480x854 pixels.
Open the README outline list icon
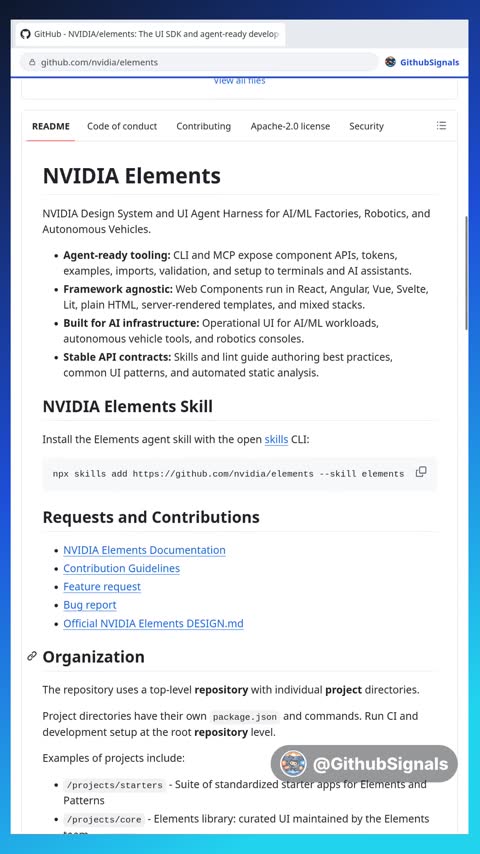click(x=441, y=126)
